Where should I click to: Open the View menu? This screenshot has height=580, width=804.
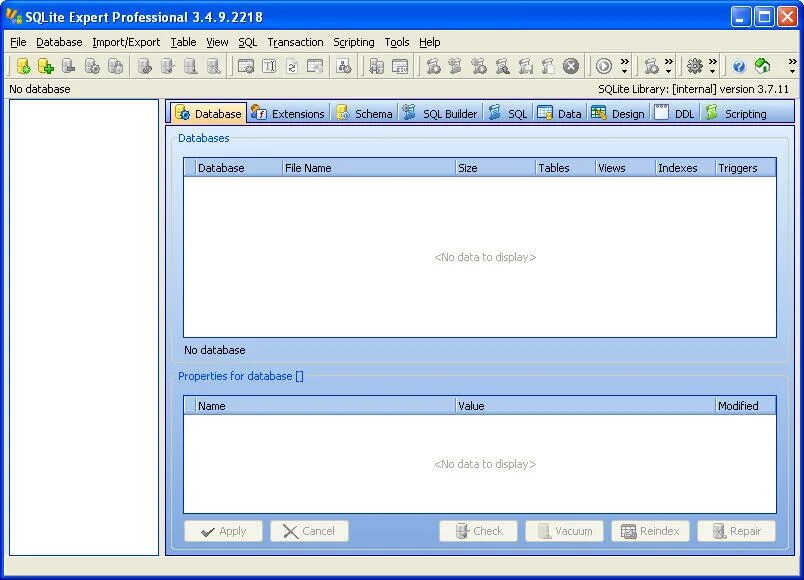point(217,42)
